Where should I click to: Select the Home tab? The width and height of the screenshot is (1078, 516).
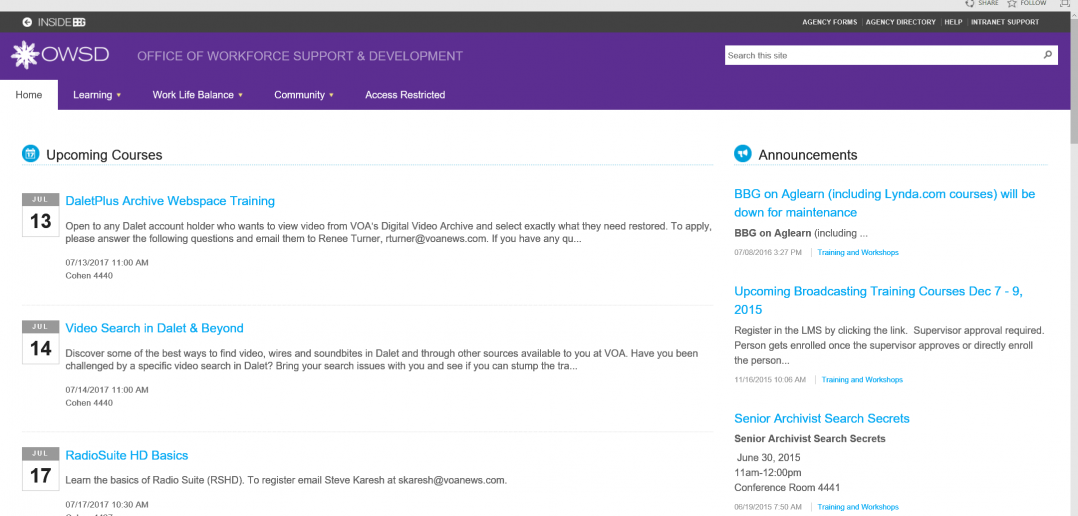(x=29, y=95)
